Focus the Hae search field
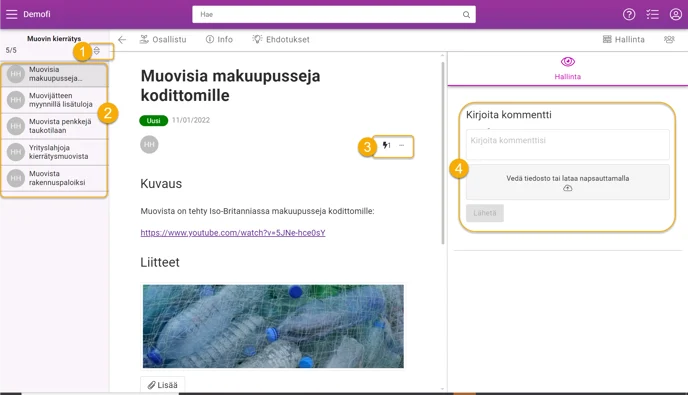The width and height of the screenshot is (688, 395). point(333,14)
